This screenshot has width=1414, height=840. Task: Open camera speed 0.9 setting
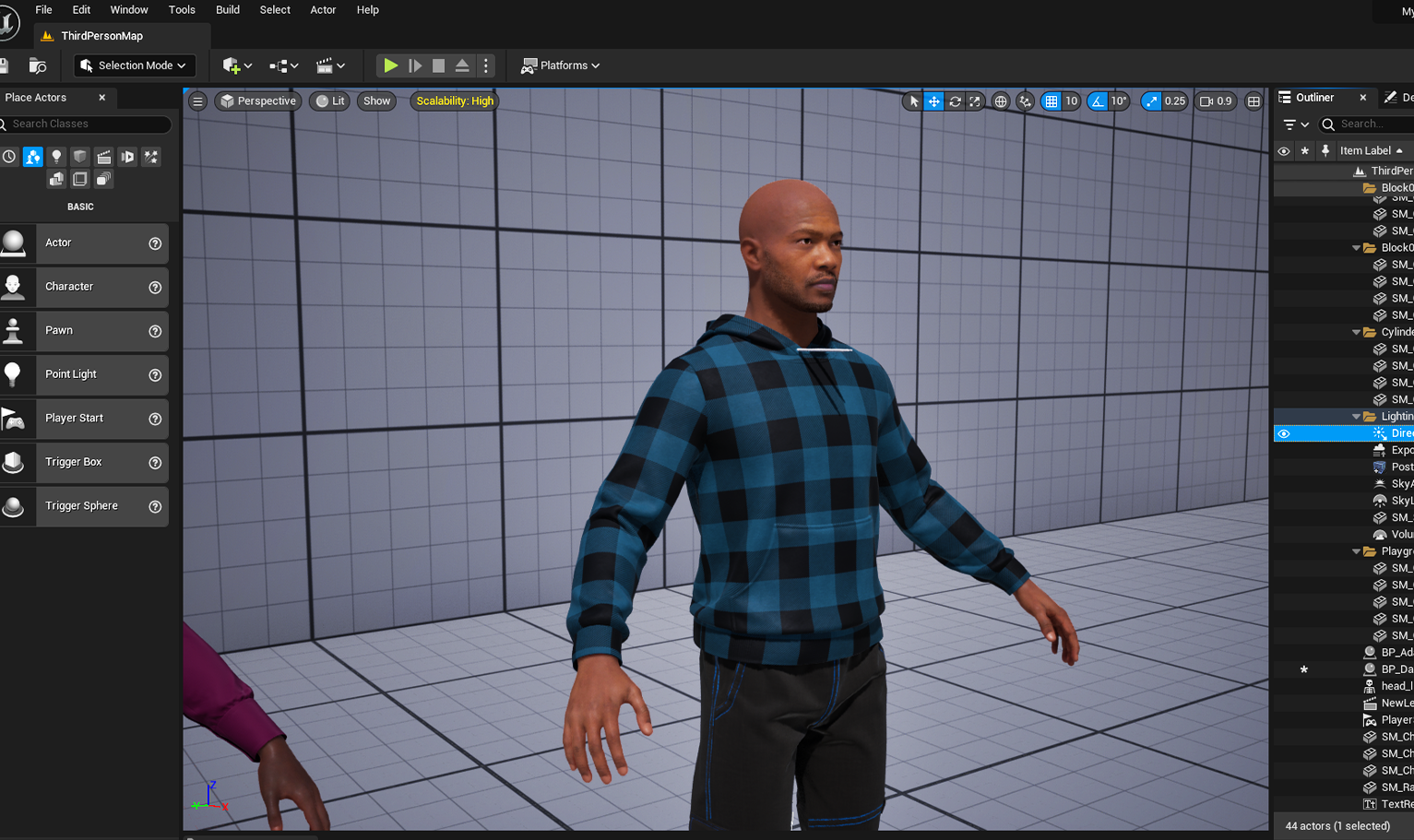pos(1216,101)
